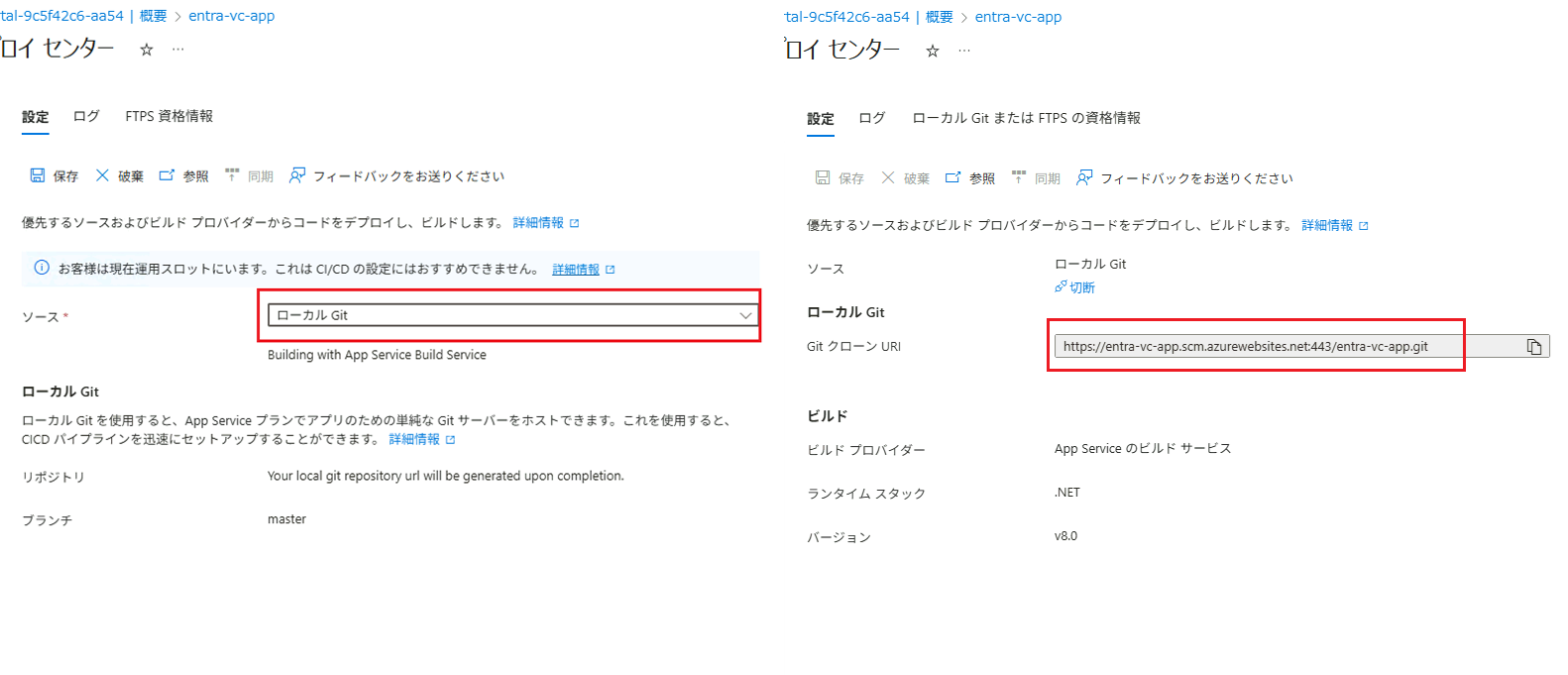Click the discard (破棄) X icon in left panel
This screenshot has width=1568, height=675.
click(x=102, y=175)
